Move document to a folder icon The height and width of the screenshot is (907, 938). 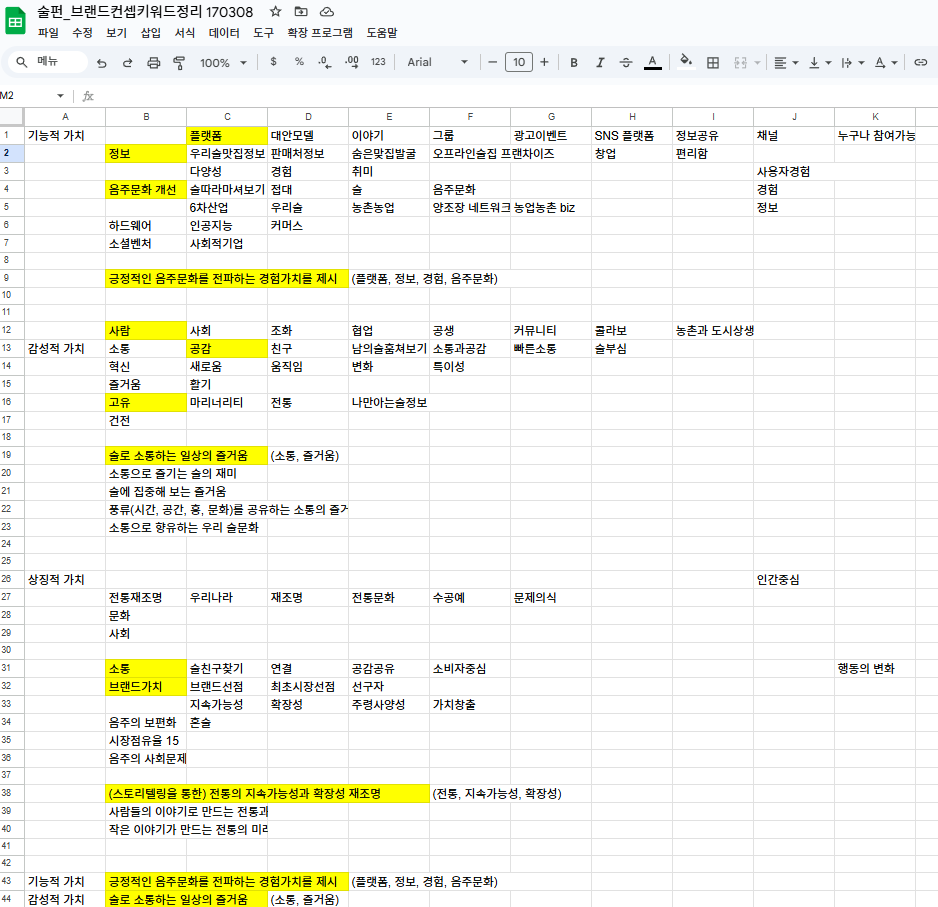click(301, 11)
